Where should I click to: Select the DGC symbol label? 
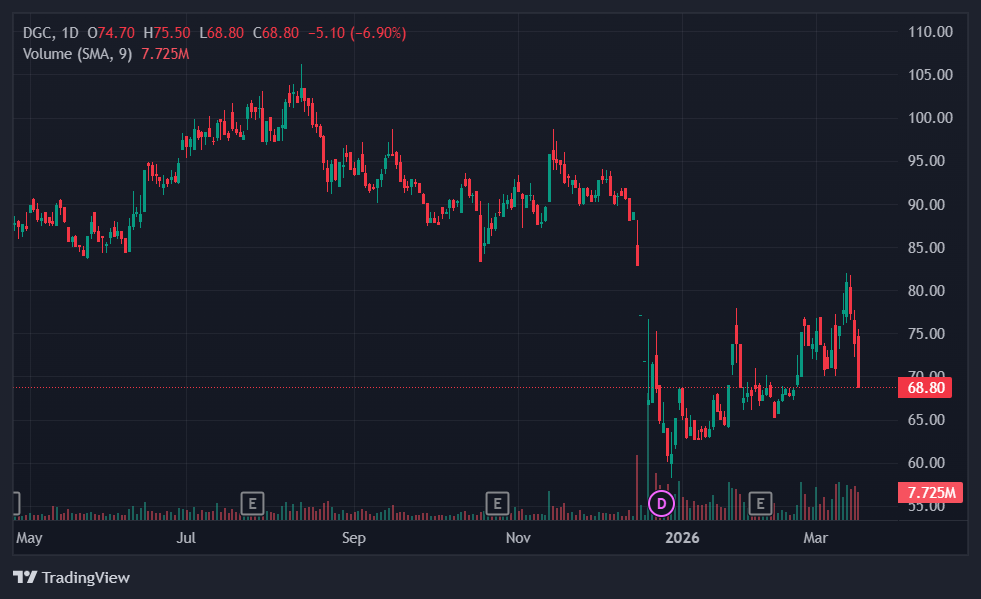click(x=38, y=33)
